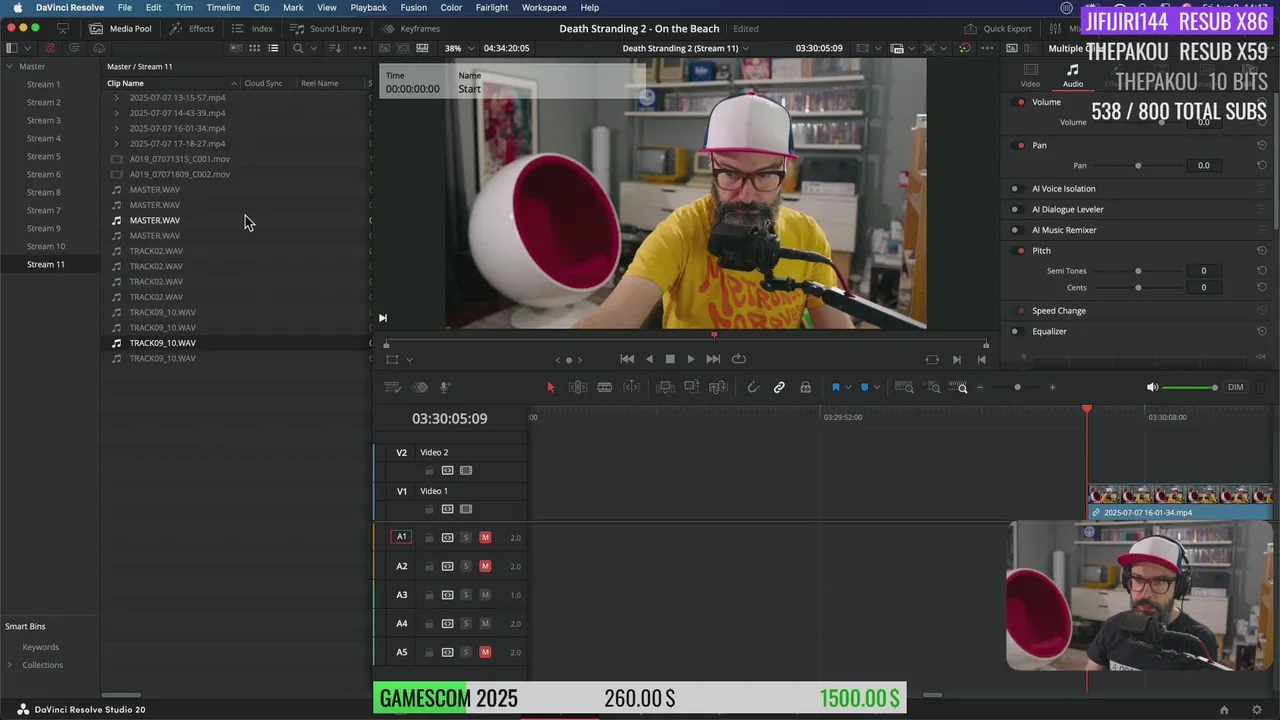Open the Index panel
This screenshot has width=1280, height=720.
point(252,29)
